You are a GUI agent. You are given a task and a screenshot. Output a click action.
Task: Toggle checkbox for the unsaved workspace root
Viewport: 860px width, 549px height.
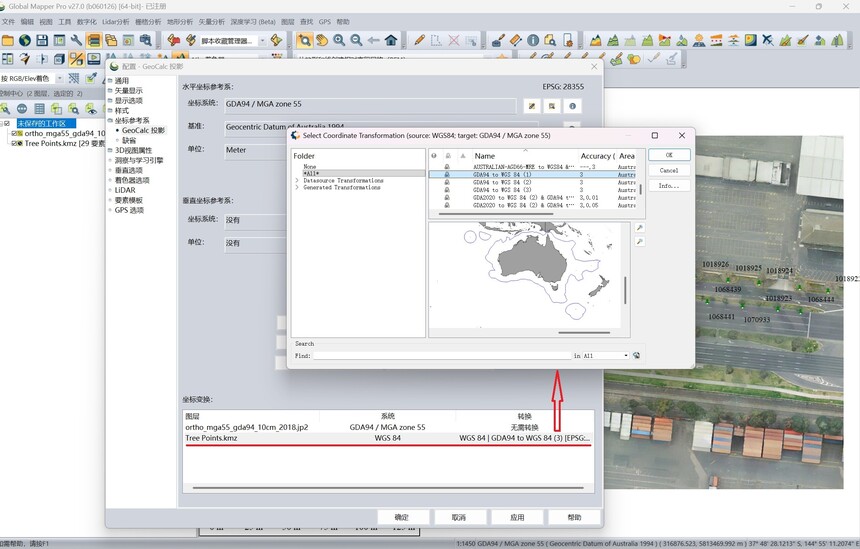[7, 123]
